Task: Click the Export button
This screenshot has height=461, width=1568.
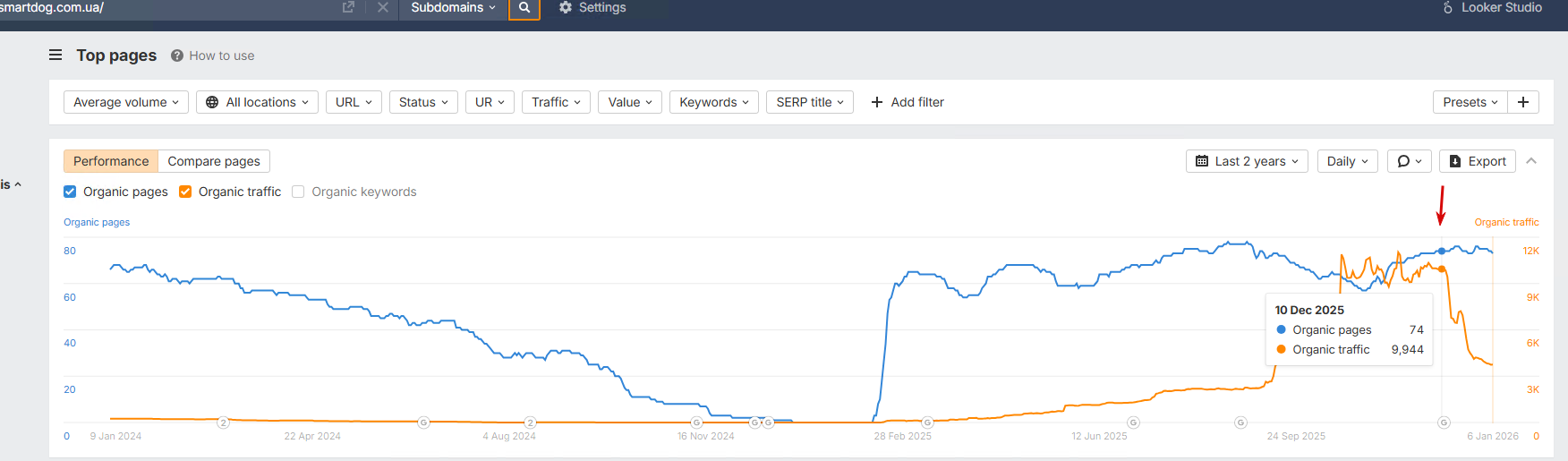Action: 1477,161
